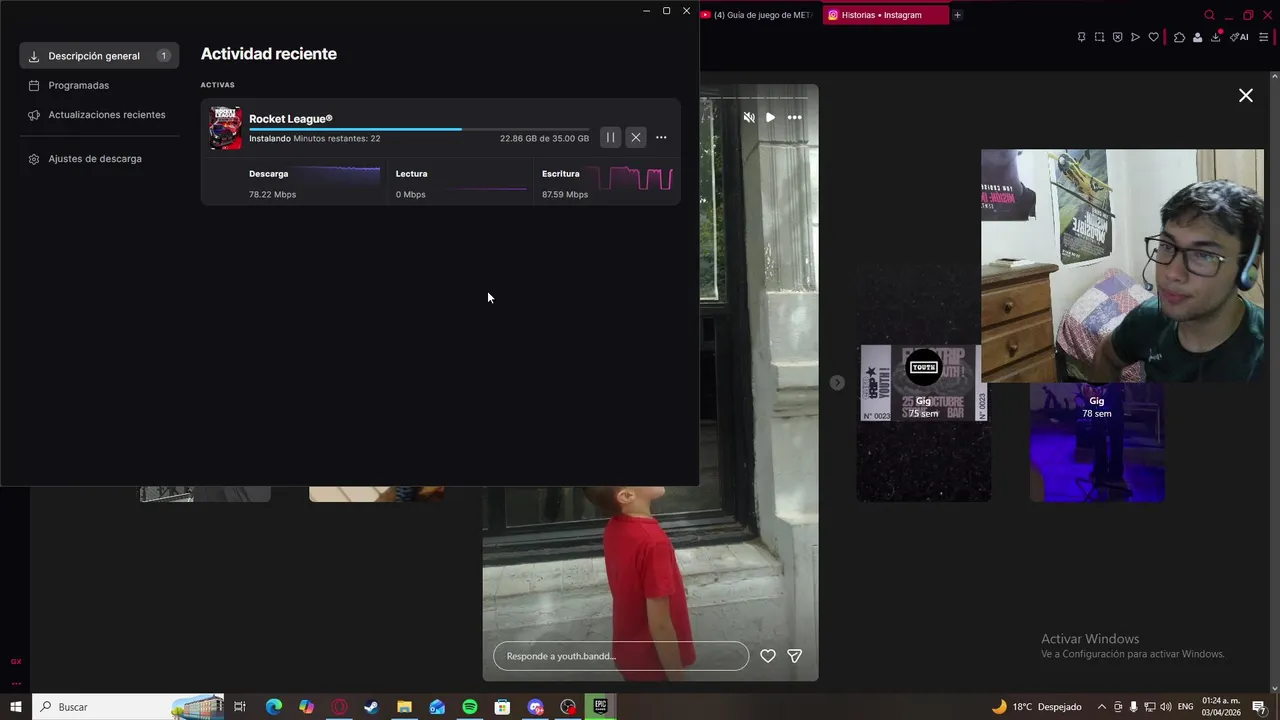The image size is (1280, 720).
Task: Open the browser AI assistant
Action: [x=1239, y=37]
